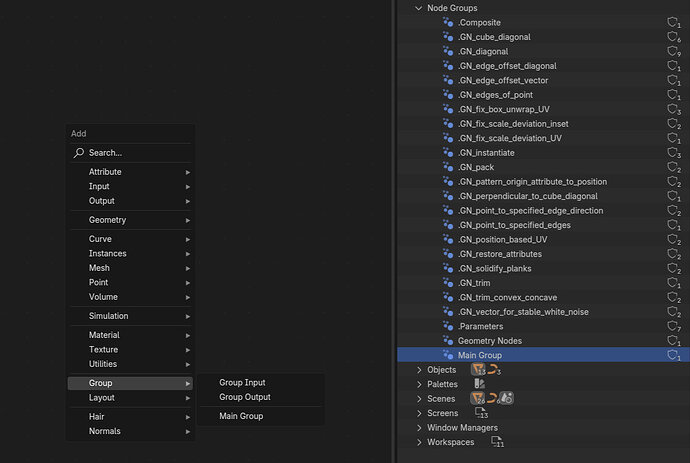Open the Utilities submenu
Screen dimensions: 690x463
click(x=130, y=364)
